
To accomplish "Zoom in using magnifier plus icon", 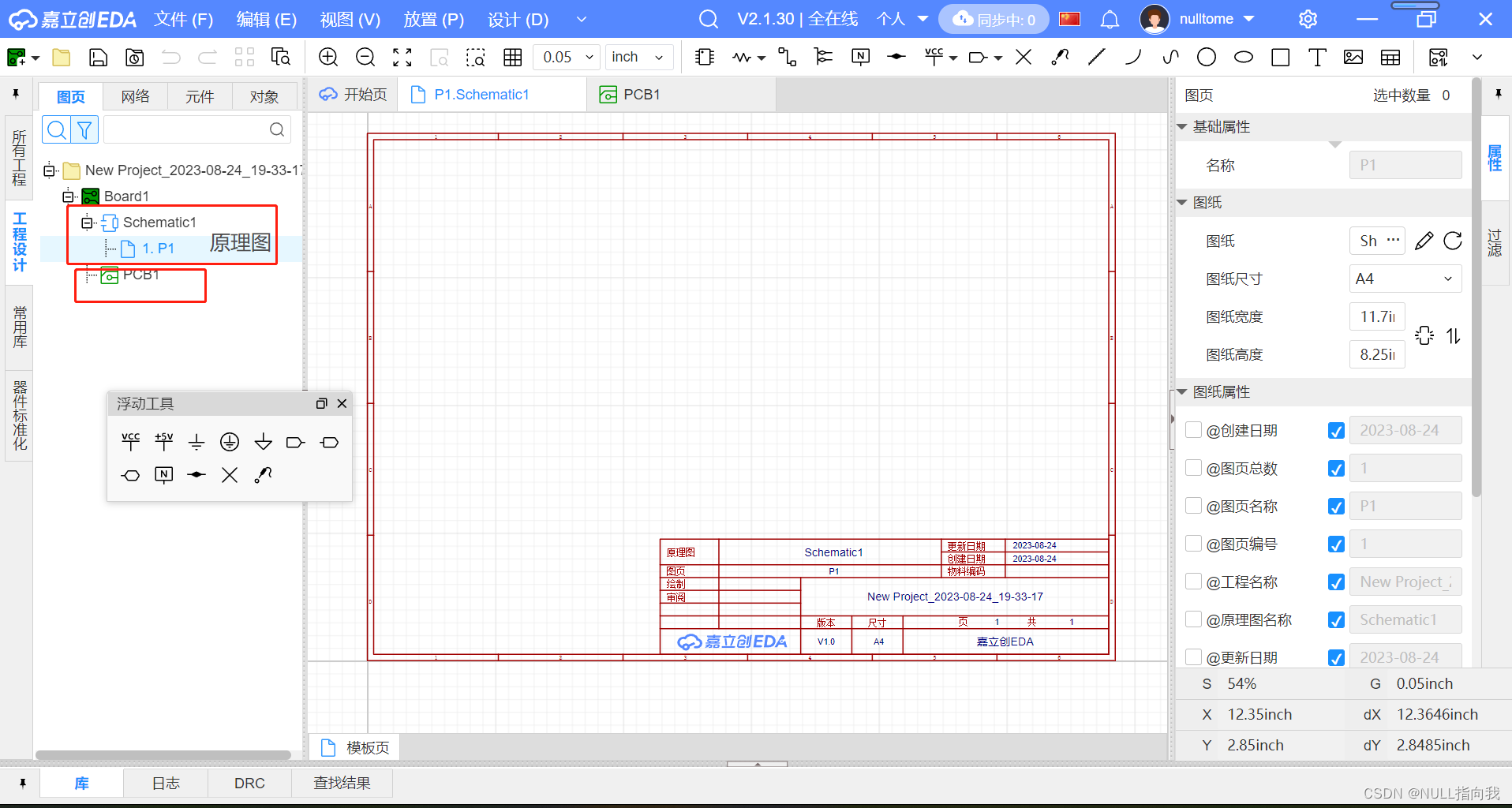I will (x=328, y=57).
